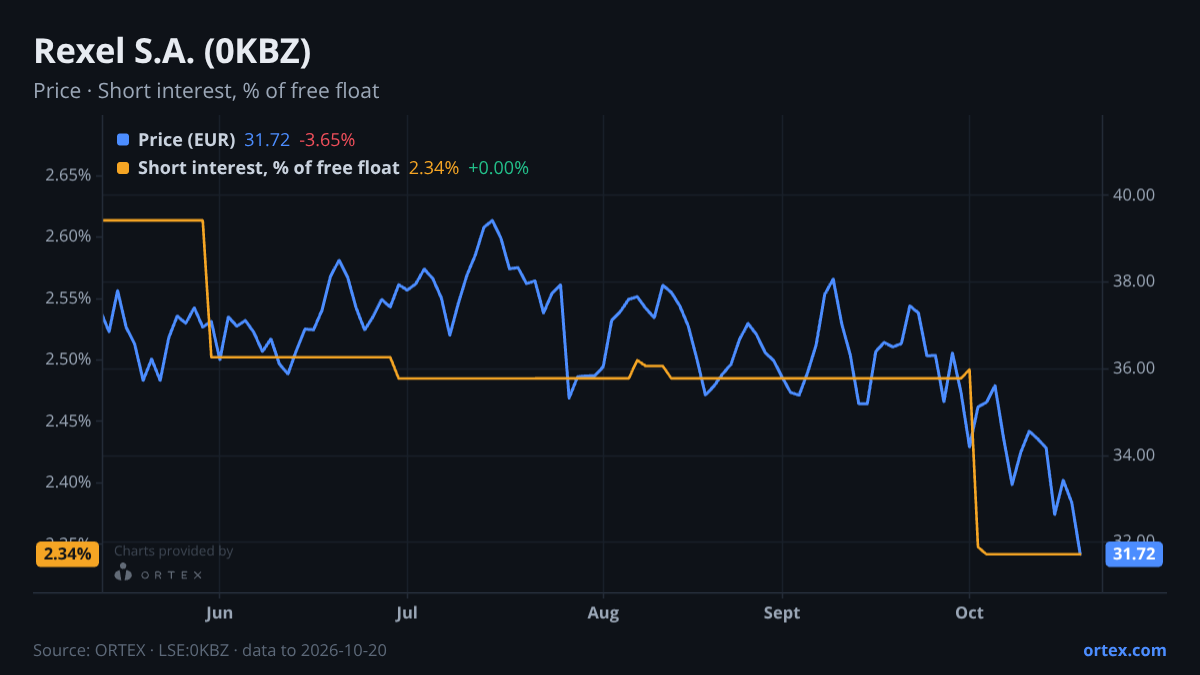Click the 2.40% left axis label
The image size is (1200, 675).
(x=68, y=483)
